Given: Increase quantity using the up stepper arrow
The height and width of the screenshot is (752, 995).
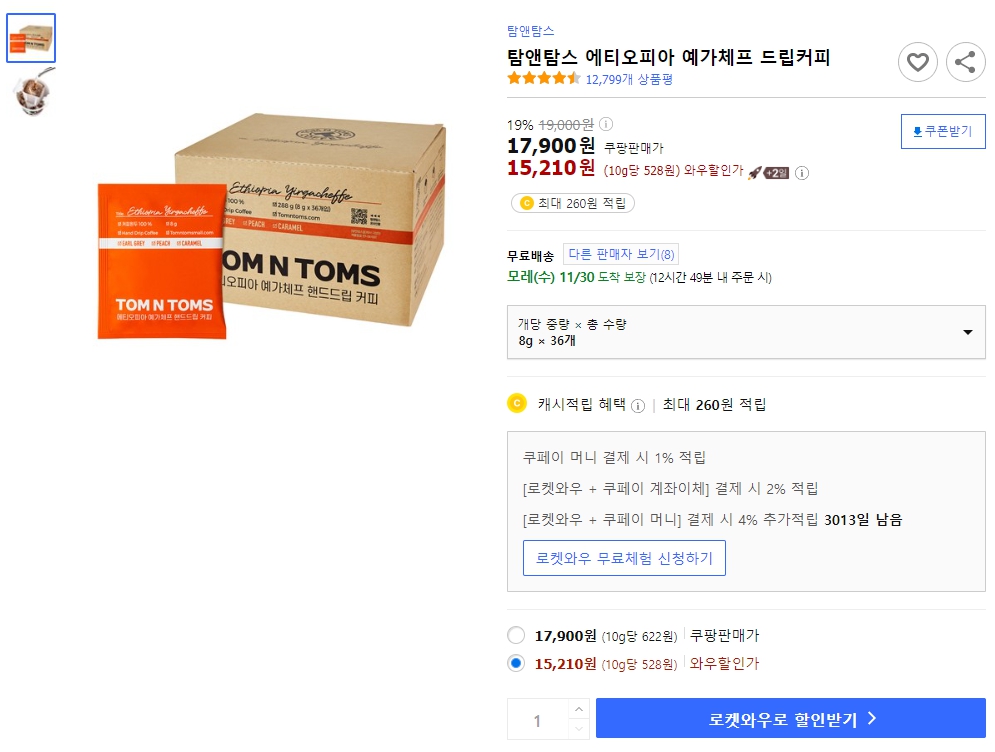Looking at the screenshot, I should [x=579, y=709].
